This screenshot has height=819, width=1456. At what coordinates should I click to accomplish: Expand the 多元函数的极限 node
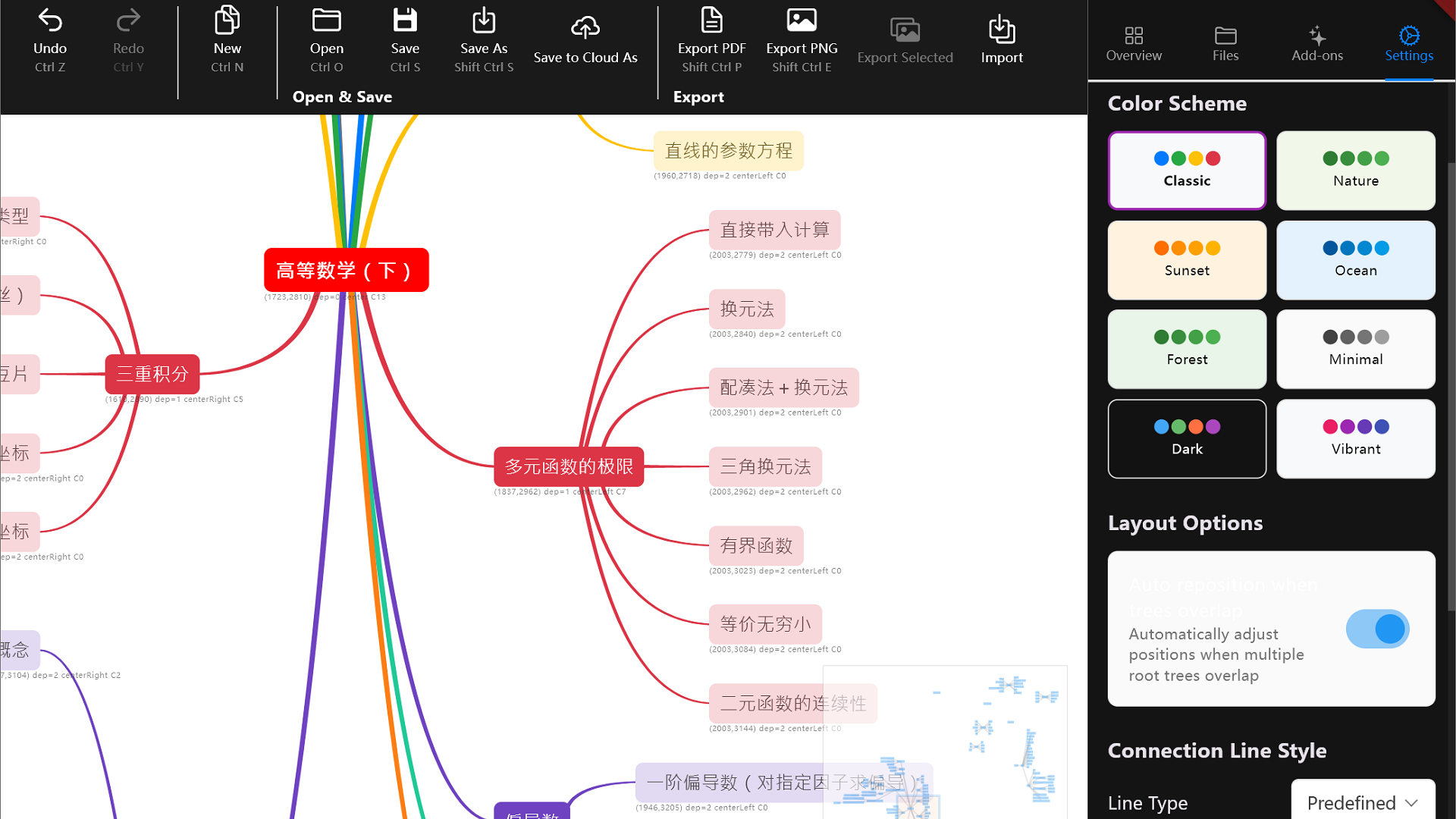[x=568, y=466]
